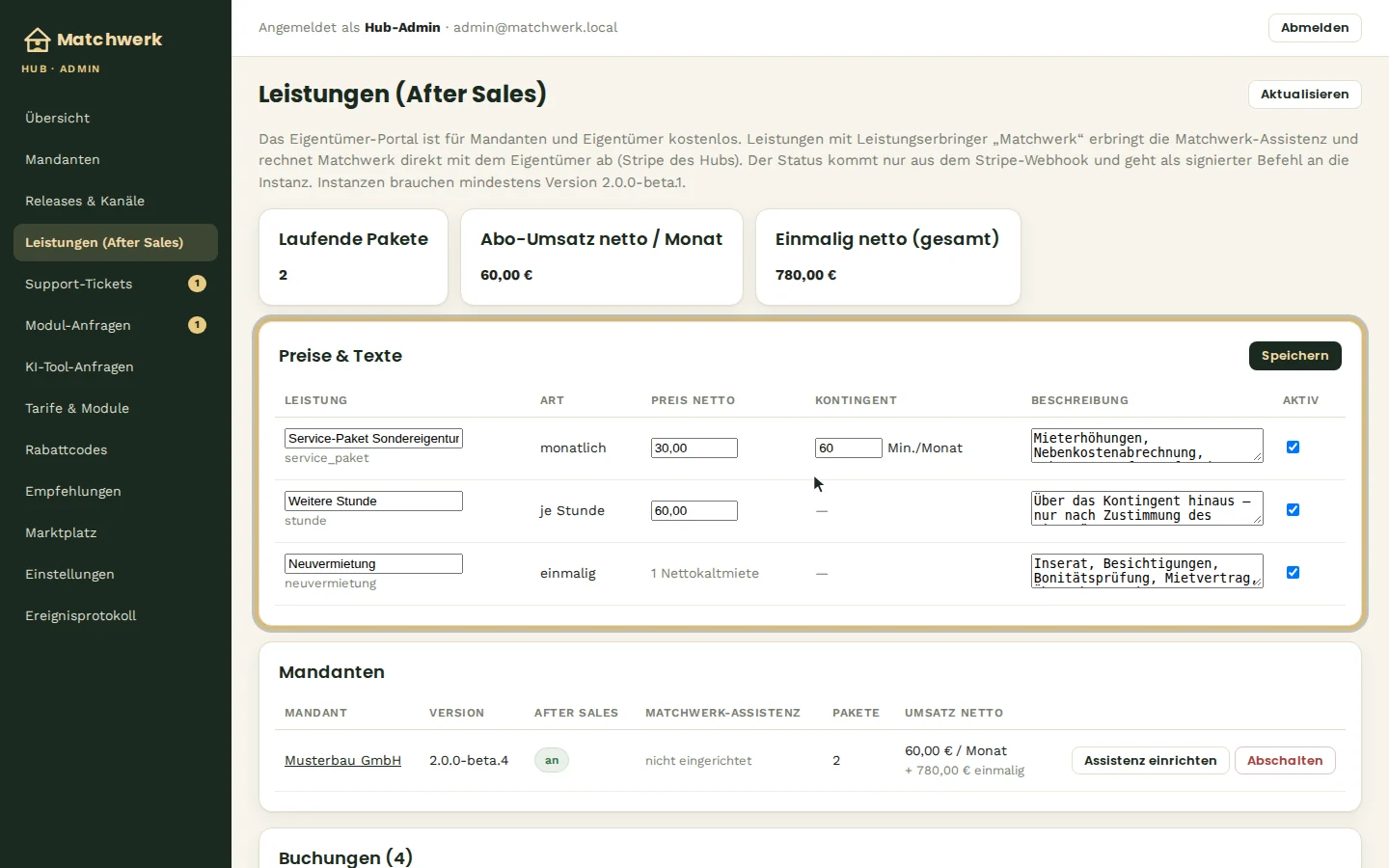This screenshot has height=868, width=1389.
Task: Open Support-Tickets section
Action: point(116,284)
